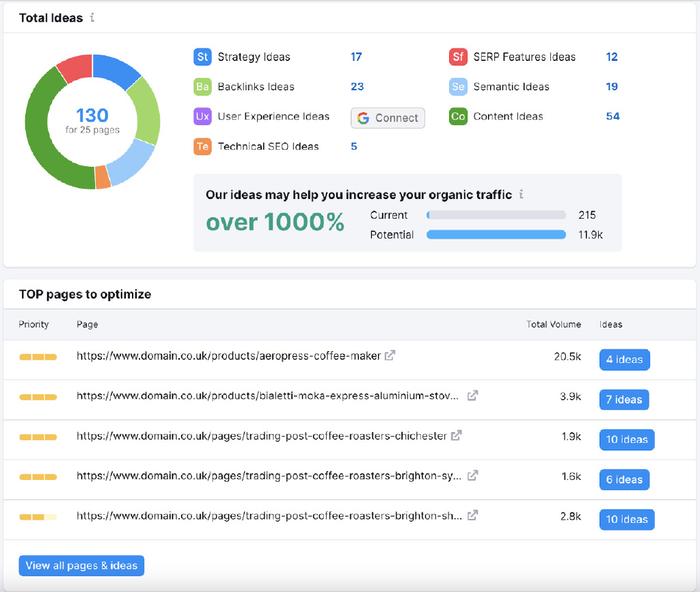Screen dimensions: 700x592
Task: Open aeropress-coffee-maker page external link icon
Action: (390, 355)
